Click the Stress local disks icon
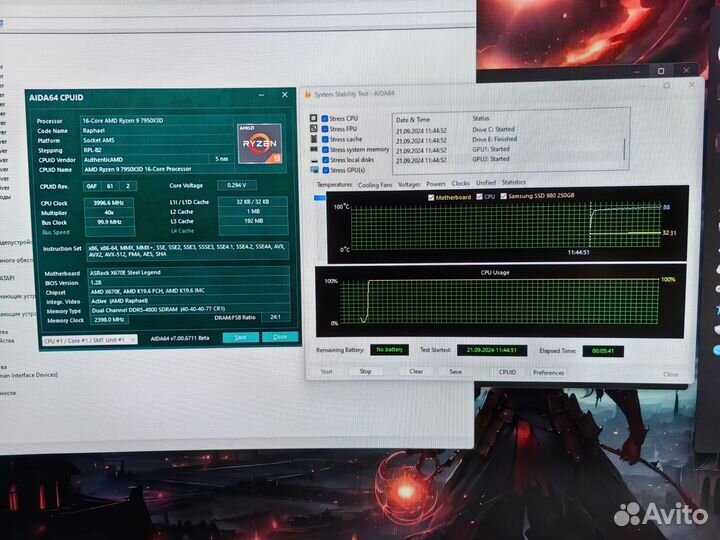This screenshot has height=540, width=720. [314, 161]
